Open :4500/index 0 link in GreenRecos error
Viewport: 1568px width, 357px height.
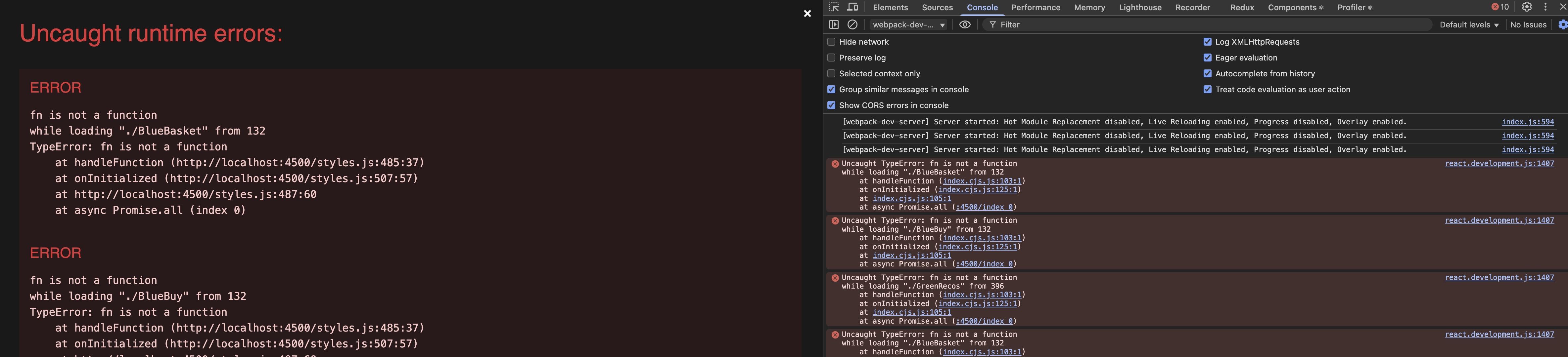pos(984,321)
